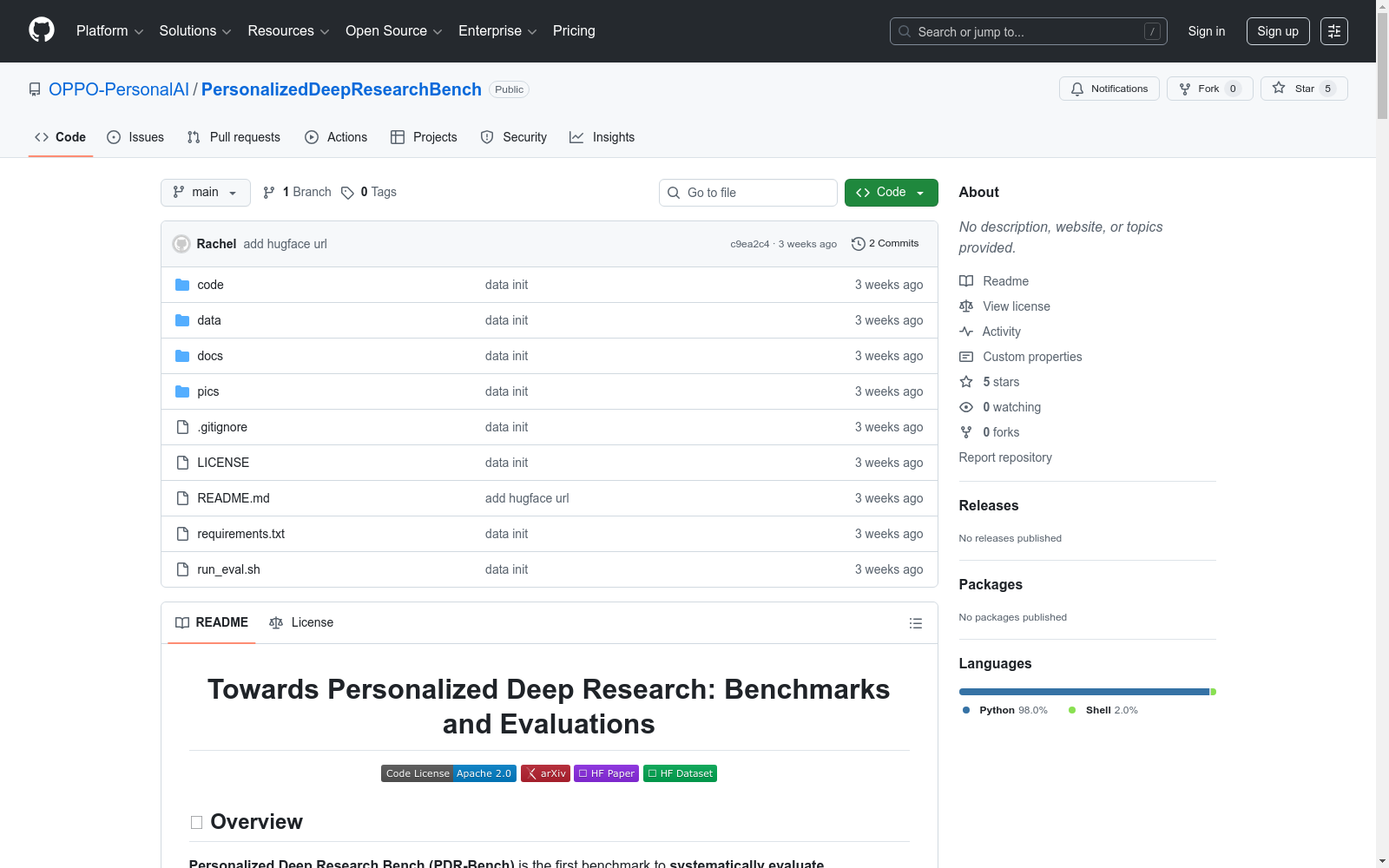The height and width of the screenshot is (868, 1389).
Task: Click the watching eye icon
Action: click(966, 407)
